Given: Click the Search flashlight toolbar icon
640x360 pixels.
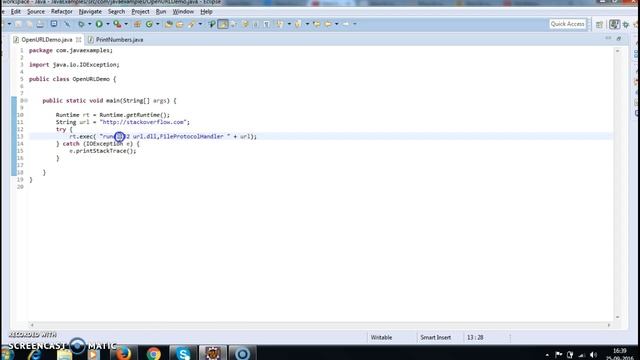Looking at the screenshot, I should click(191, 24).
